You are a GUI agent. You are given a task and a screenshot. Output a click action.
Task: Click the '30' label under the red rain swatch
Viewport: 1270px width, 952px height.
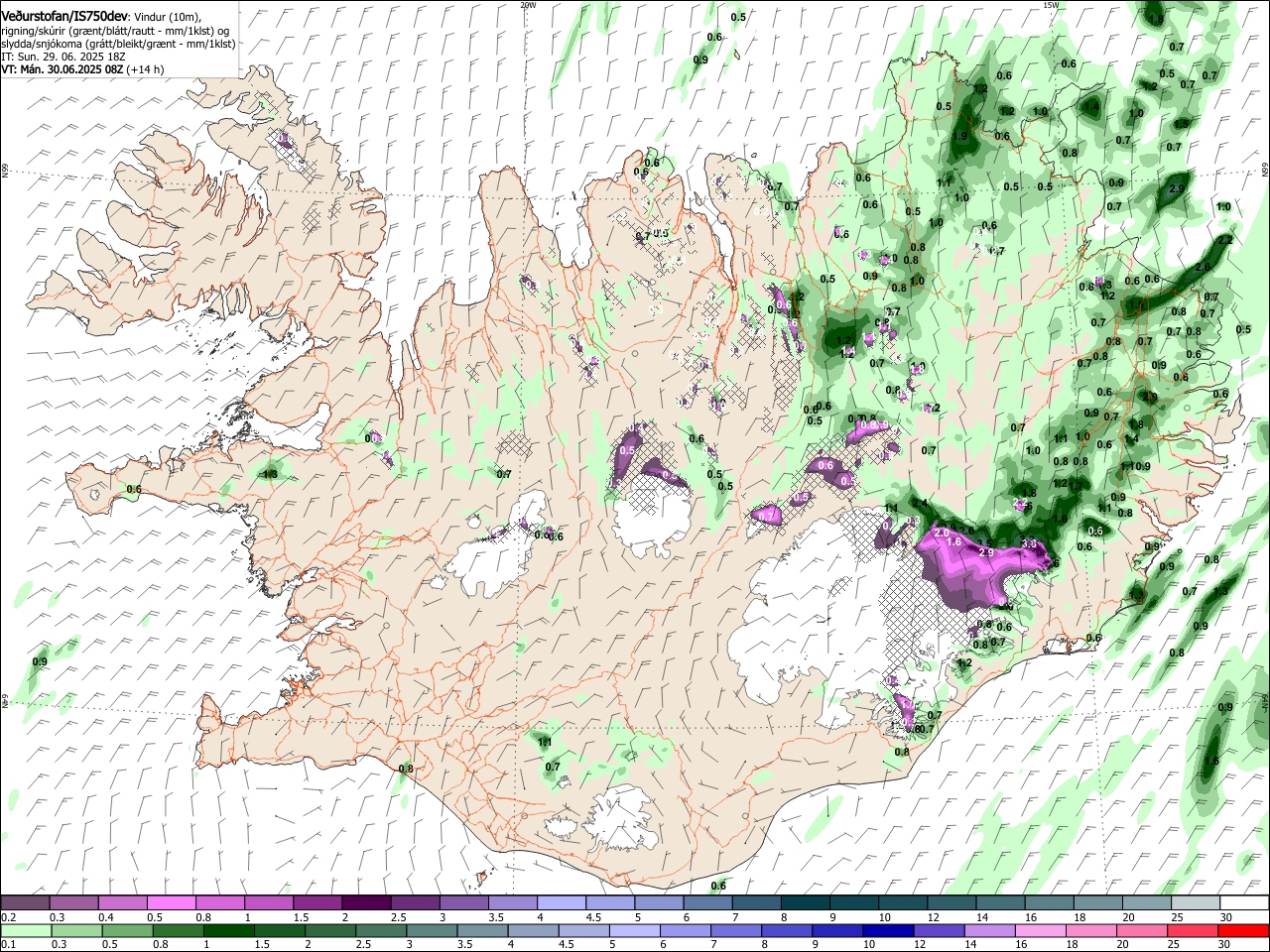pyautogui.click(x=1223, y=944)
